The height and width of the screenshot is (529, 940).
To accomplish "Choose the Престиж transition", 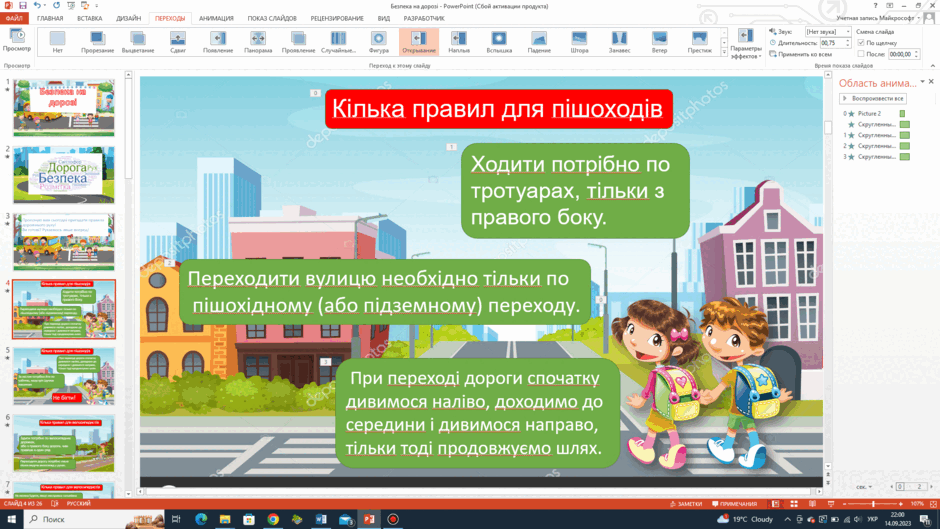I will [700, 42].
